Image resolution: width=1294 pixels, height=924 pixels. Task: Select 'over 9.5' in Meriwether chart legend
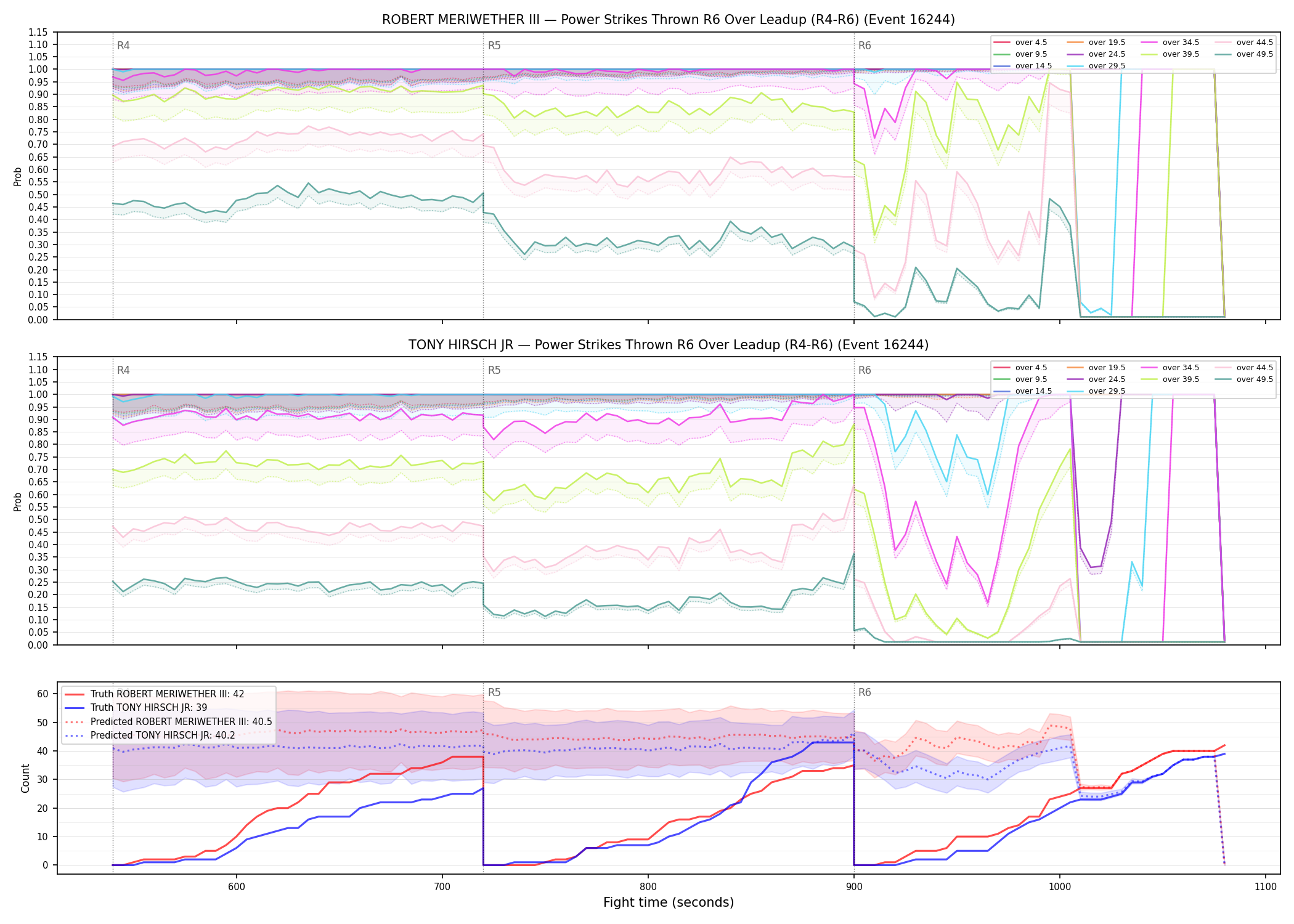pyautogui.click(x=1020, y=54)
